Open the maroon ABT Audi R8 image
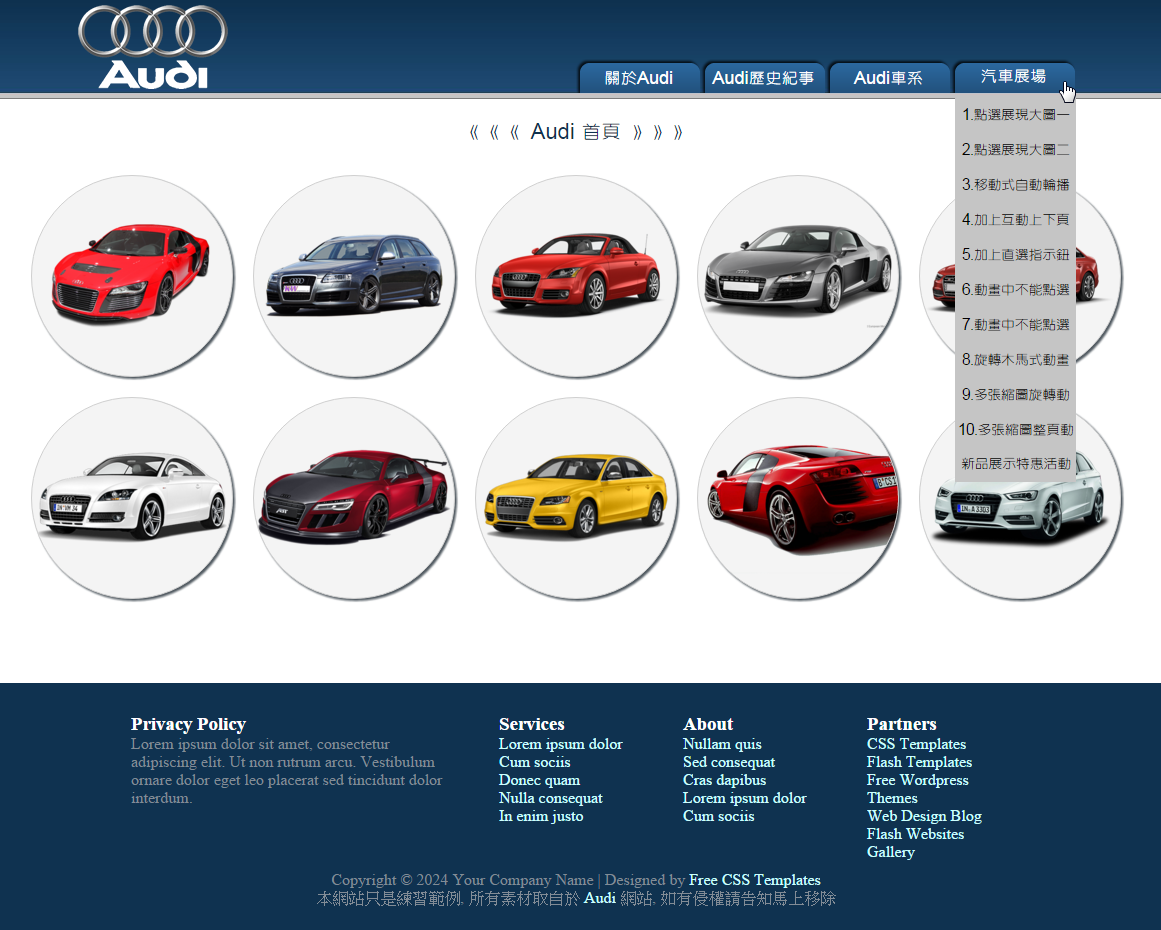1161x930 pixels. coord(355,499)
